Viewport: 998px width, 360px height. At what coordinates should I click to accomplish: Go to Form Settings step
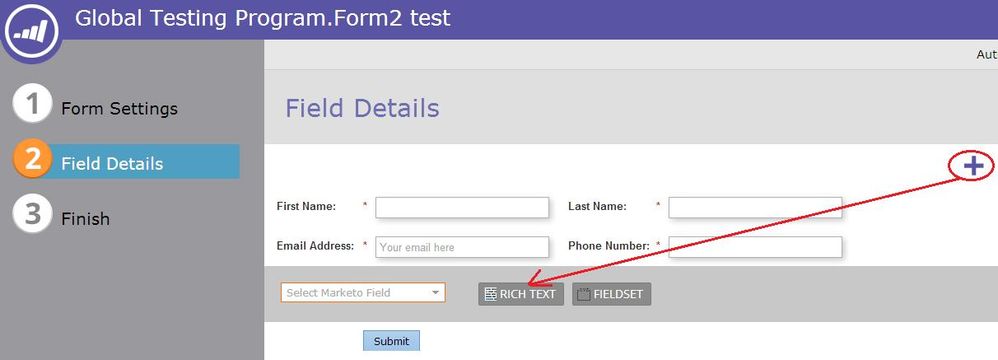(x=119, y=109)
